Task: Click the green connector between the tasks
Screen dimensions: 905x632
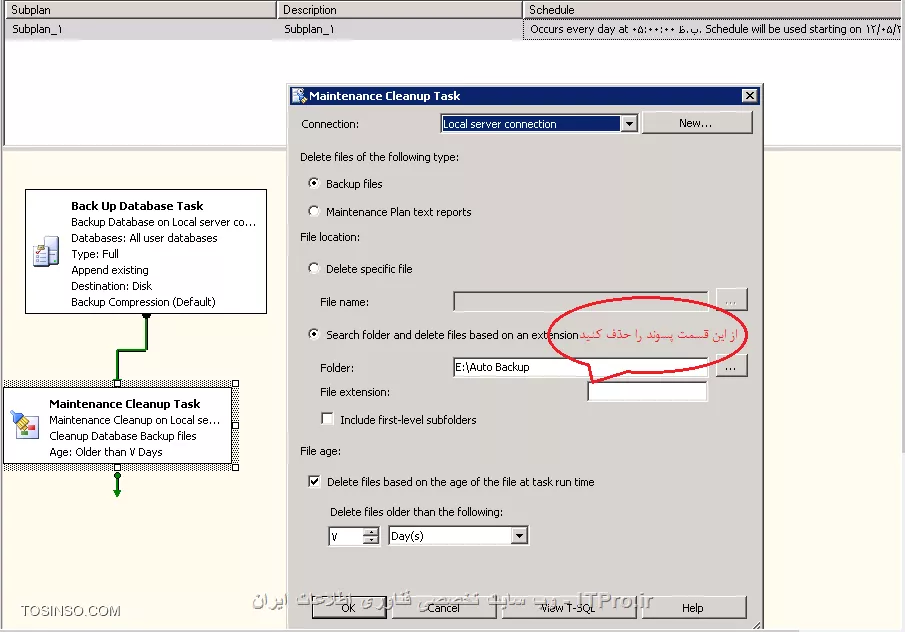Action: (x=132, y=349)
